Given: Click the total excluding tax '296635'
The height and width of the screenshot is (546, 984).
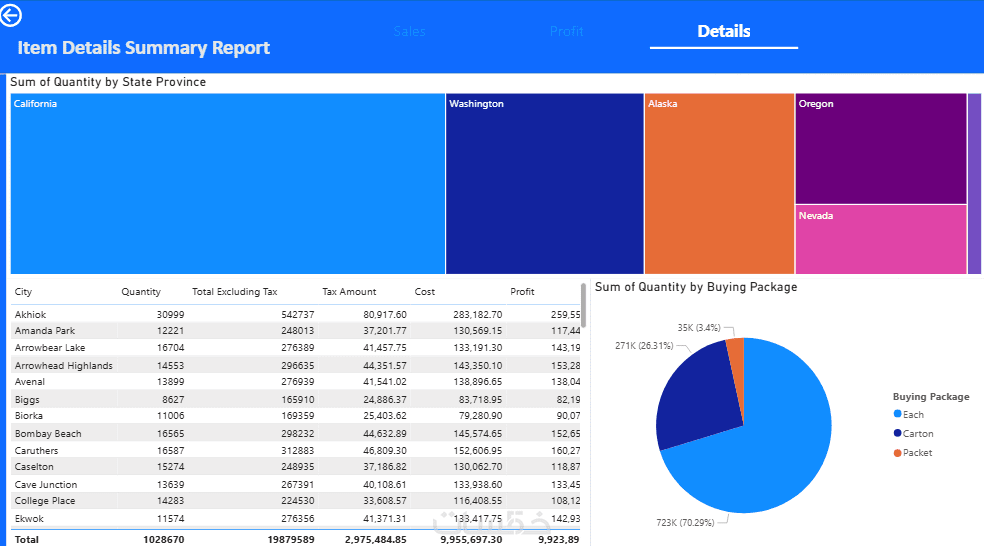Looking at the screenshot, I should 297,365.
